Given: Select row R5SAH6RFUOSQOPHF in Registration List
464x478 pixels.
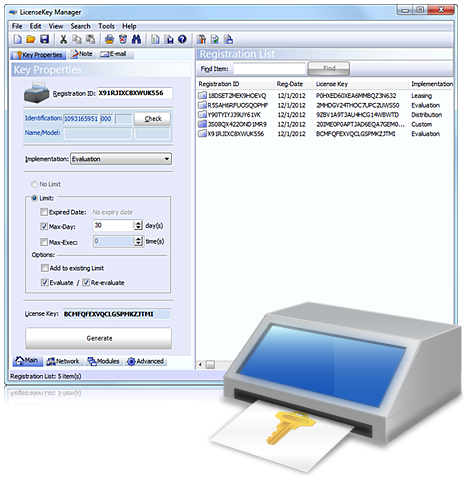Looking at the screenshot, I should coord(325,105).
